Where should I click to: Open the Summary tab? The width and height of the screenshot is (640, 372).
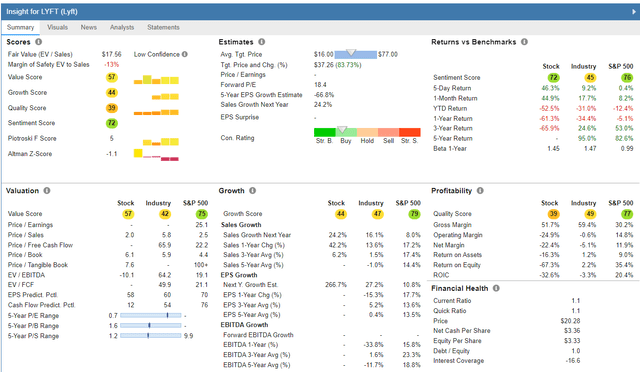[x=20, y=27]
